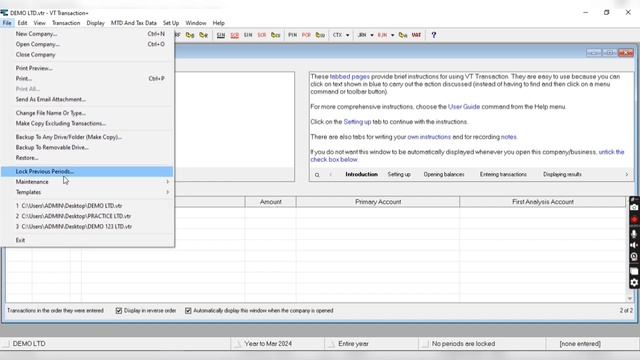
Task: Open the dropdown arrow next to RJN
Action: [392, 35]
